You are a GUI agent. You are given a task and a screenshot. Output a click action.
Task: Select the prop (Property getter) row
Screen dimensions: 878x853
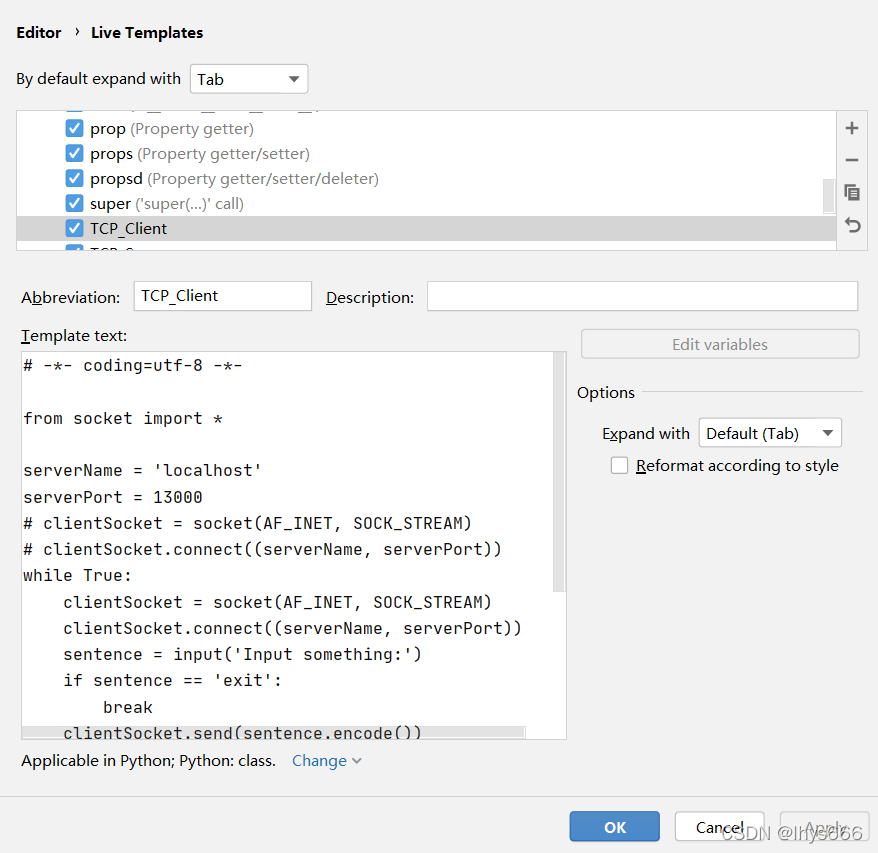[426, 128]
